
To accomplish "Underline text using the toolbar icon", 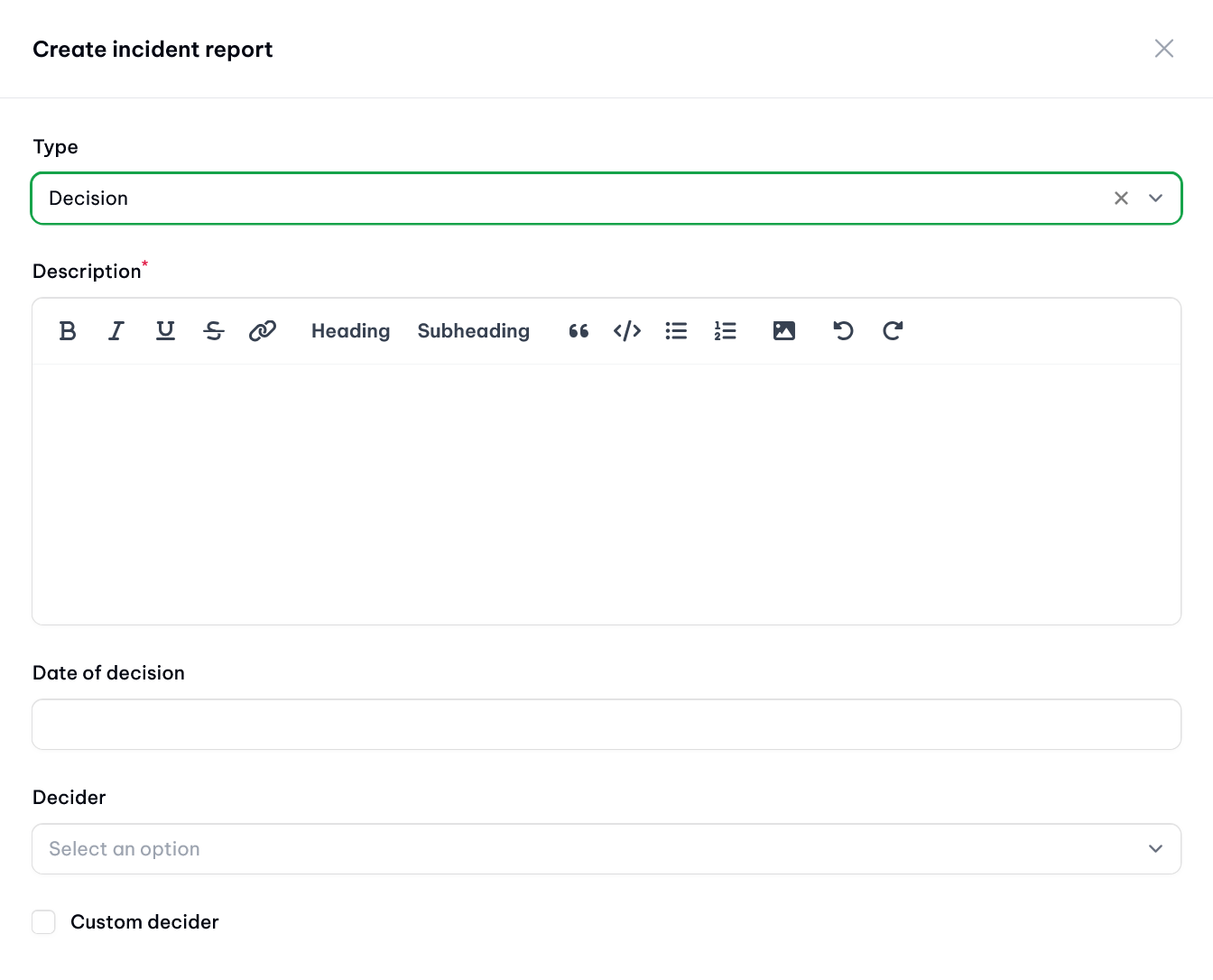I will click(165, 331).
